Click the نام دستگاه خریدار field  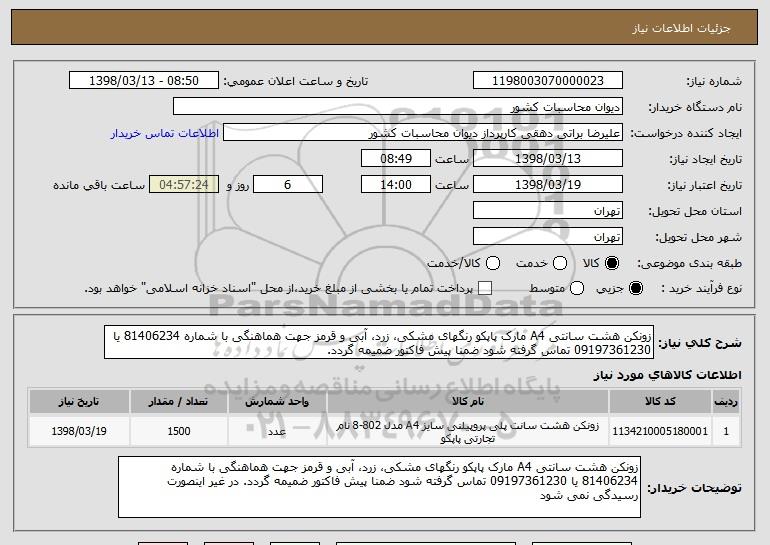[x=398, y=107]
